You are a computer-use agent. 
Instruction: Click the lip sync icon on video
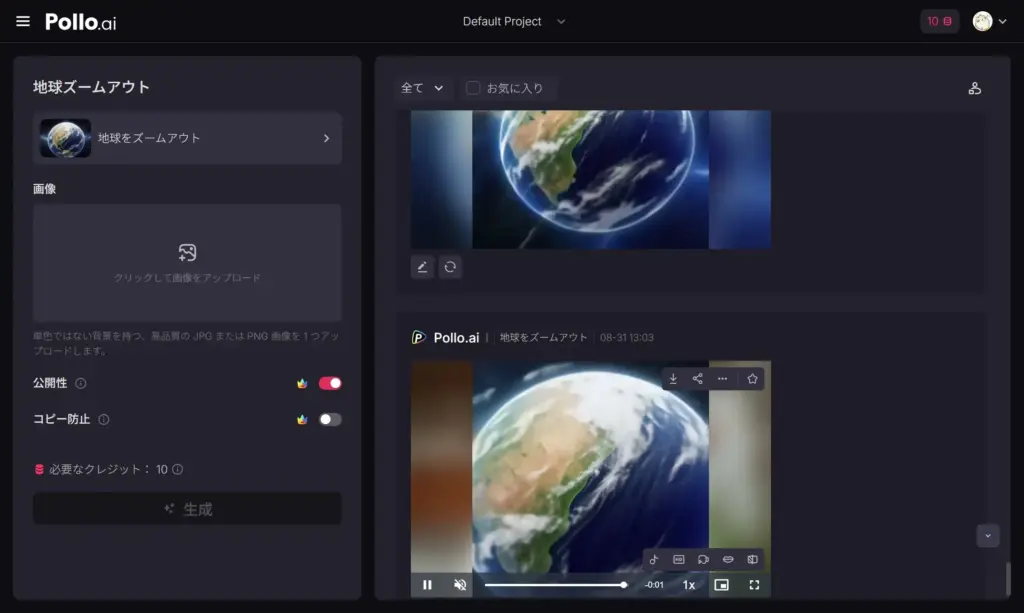pyautogui.click(x=728, y=559)
